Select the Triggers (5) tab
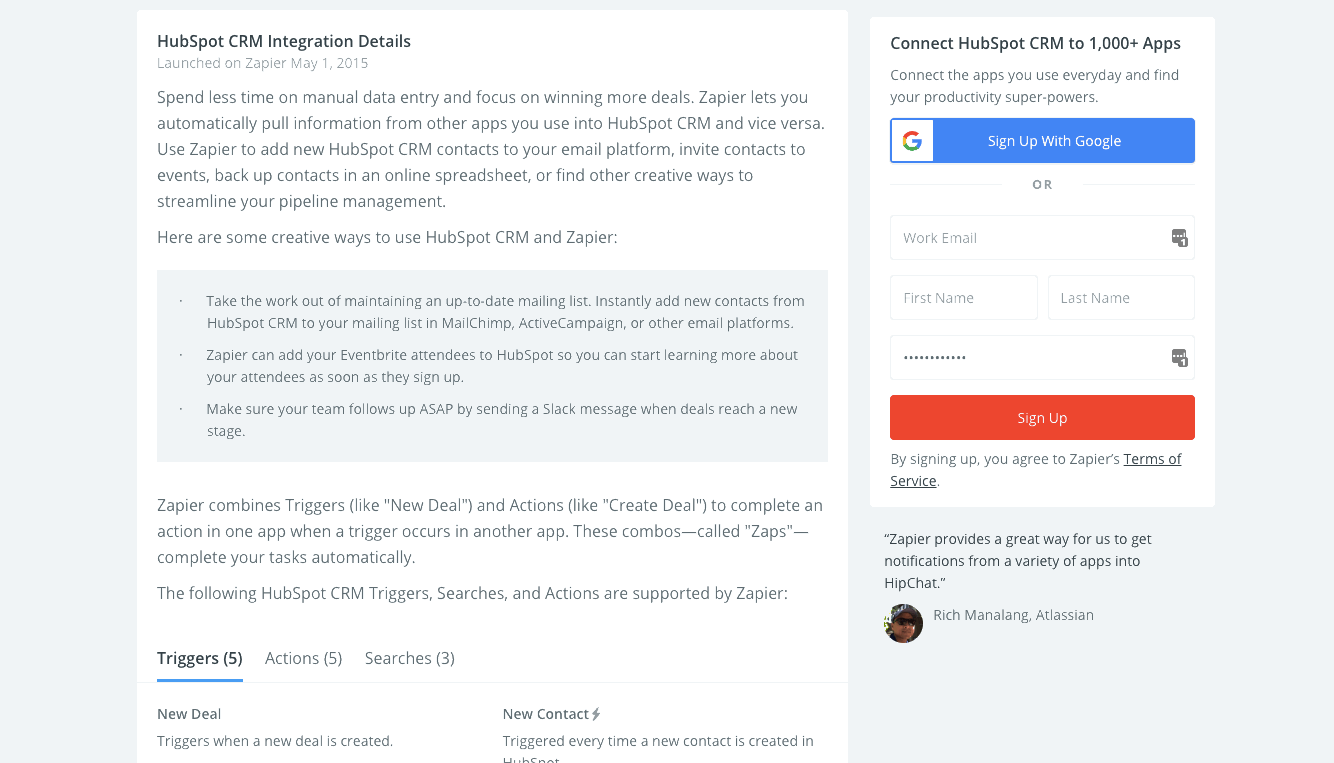This screenshot has width=1334, height=763. 200,658
